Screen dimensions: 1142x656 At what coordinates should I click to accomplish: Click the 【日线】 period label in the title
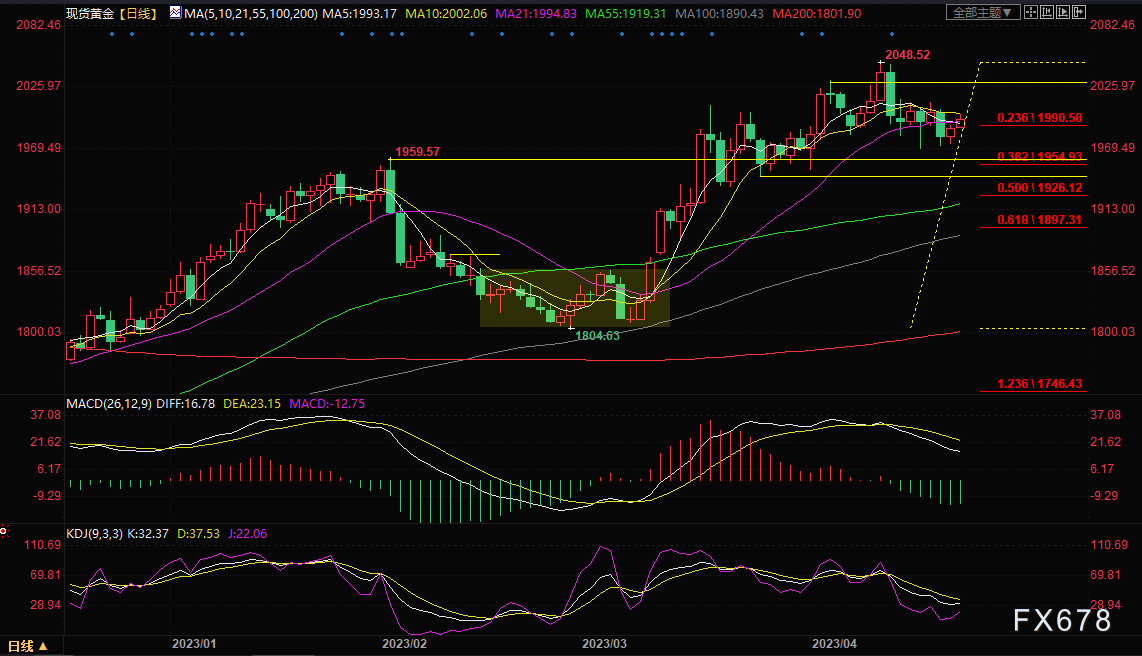[138, 12]
